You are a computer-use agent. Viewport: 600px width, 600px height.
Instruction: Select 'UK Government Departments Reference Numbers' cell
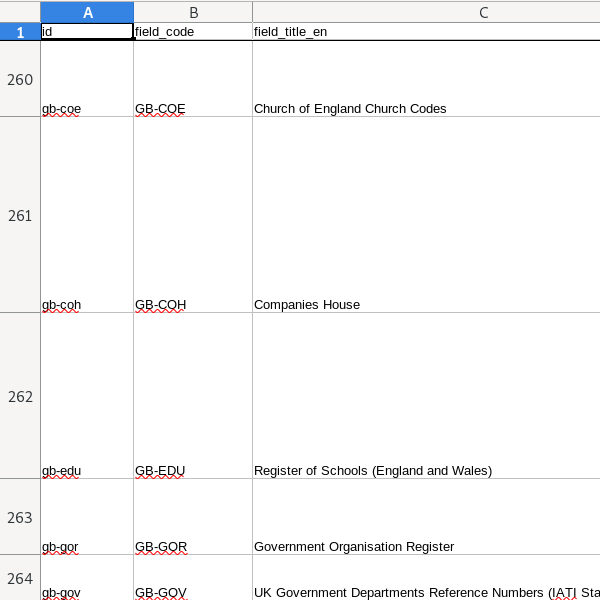click(x=426, y=577)
